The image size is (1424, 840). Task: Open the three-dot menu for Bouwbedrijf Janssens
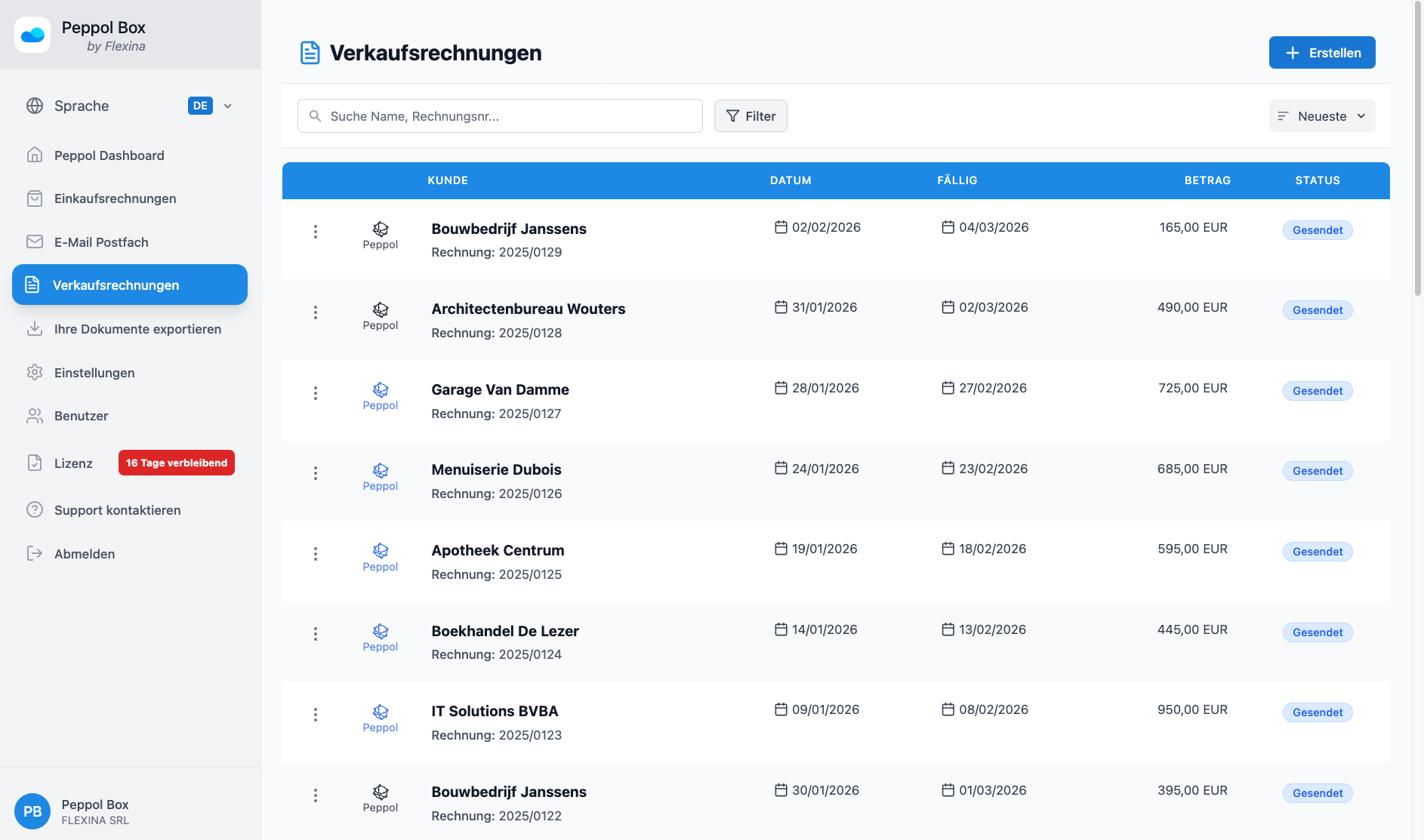pyautogui.click(x=315, y=232)
